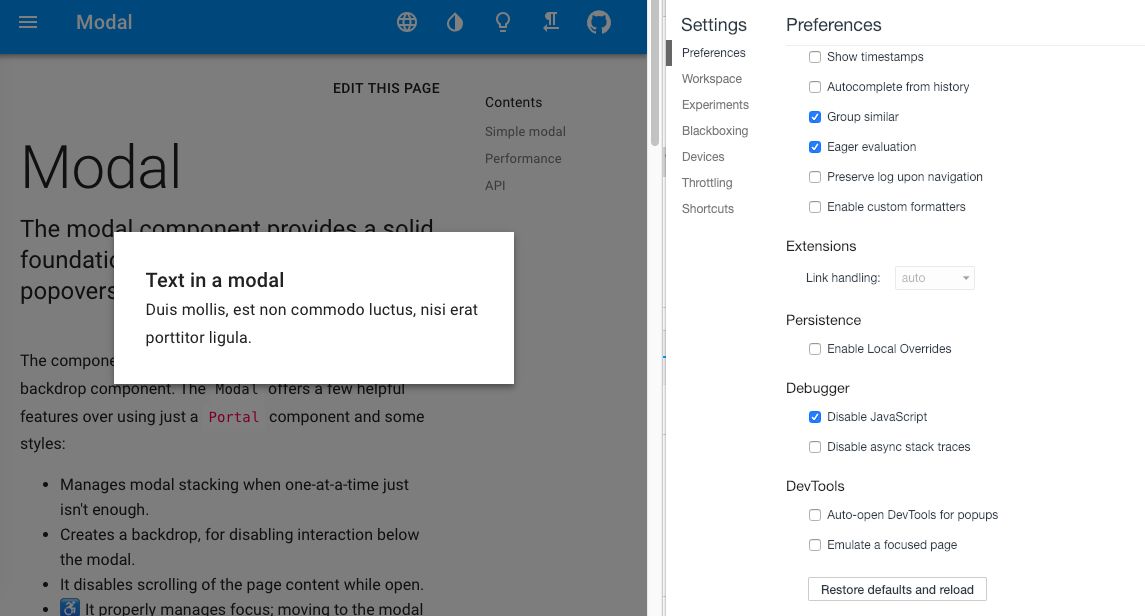Select the Throttling settings tab
The width and height of the screenshot is (1145, 616).
coord(707,182)
